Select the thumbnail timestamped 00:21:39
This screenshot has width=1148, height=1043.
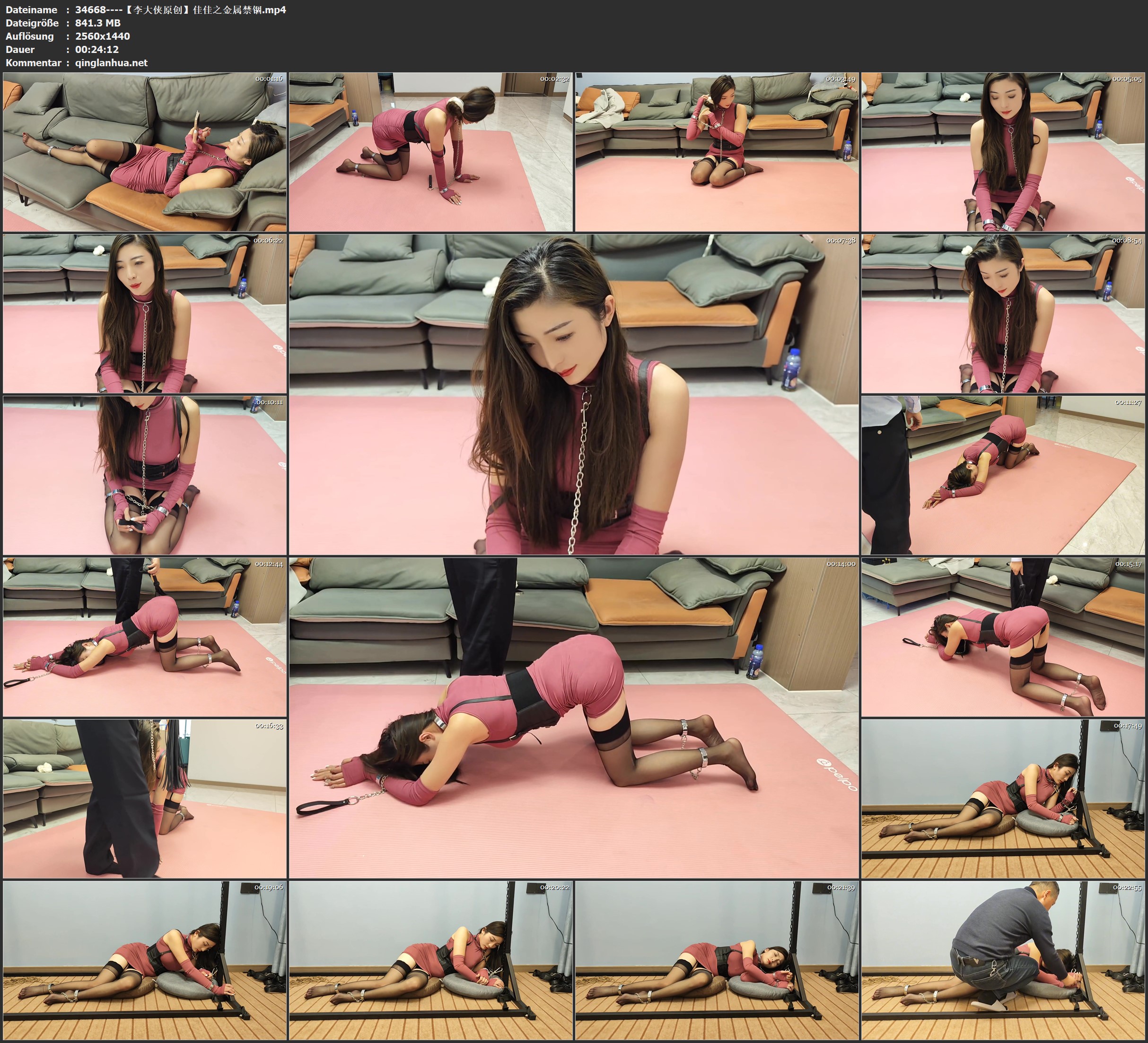[x=716, y=960]
